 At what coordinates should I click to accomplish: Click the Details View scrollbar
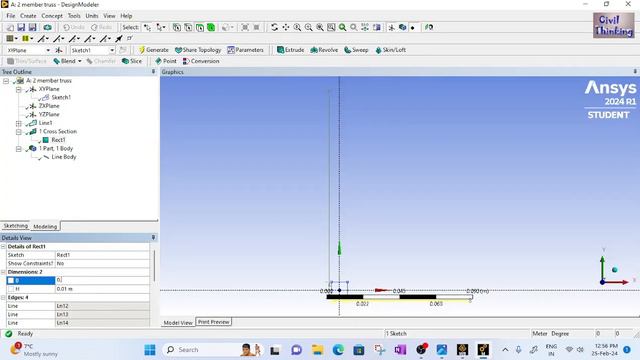point(154,266)
